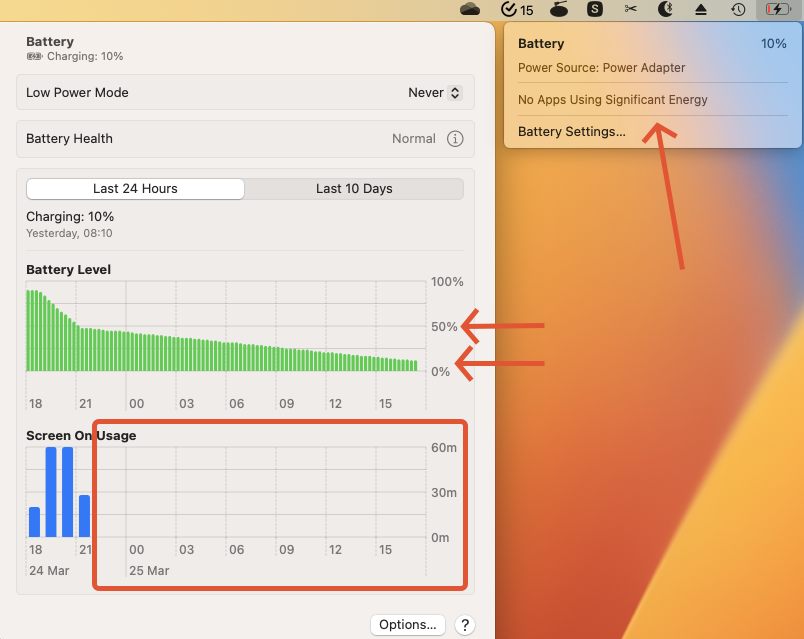Click the checkmark task counter showing 15

(x=517, y=9)
